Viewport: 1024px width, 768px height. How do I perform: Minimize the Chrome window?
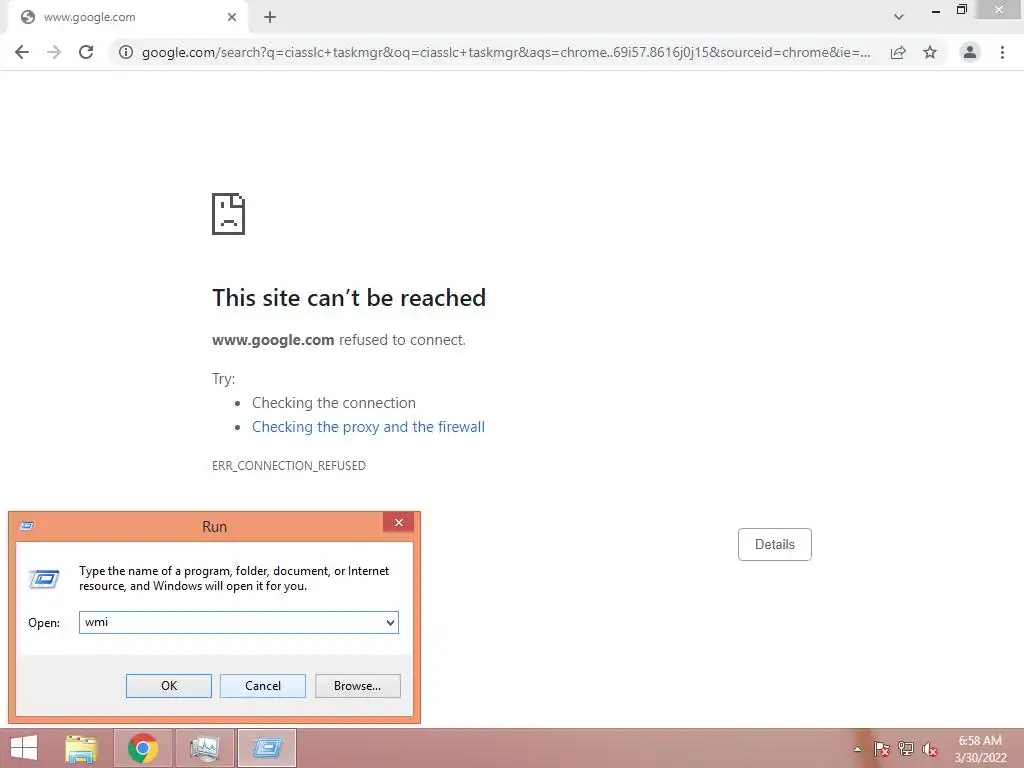(936, 10)
